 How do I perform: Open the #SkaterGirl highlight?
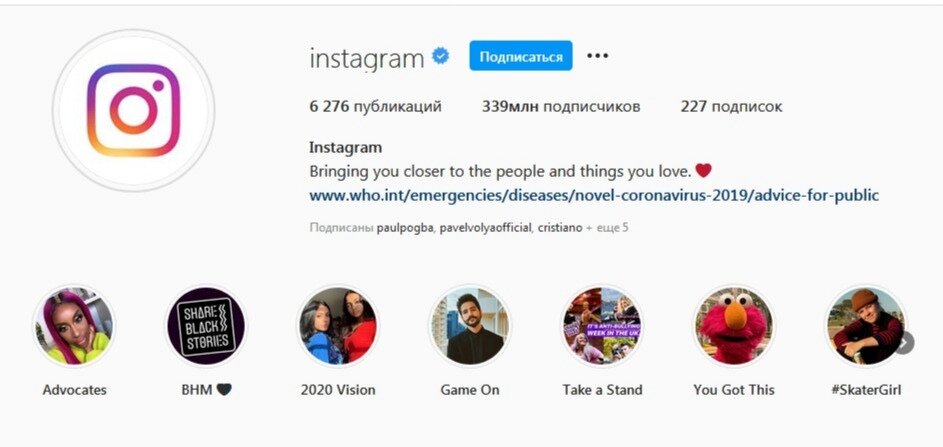tap(866, 326)
